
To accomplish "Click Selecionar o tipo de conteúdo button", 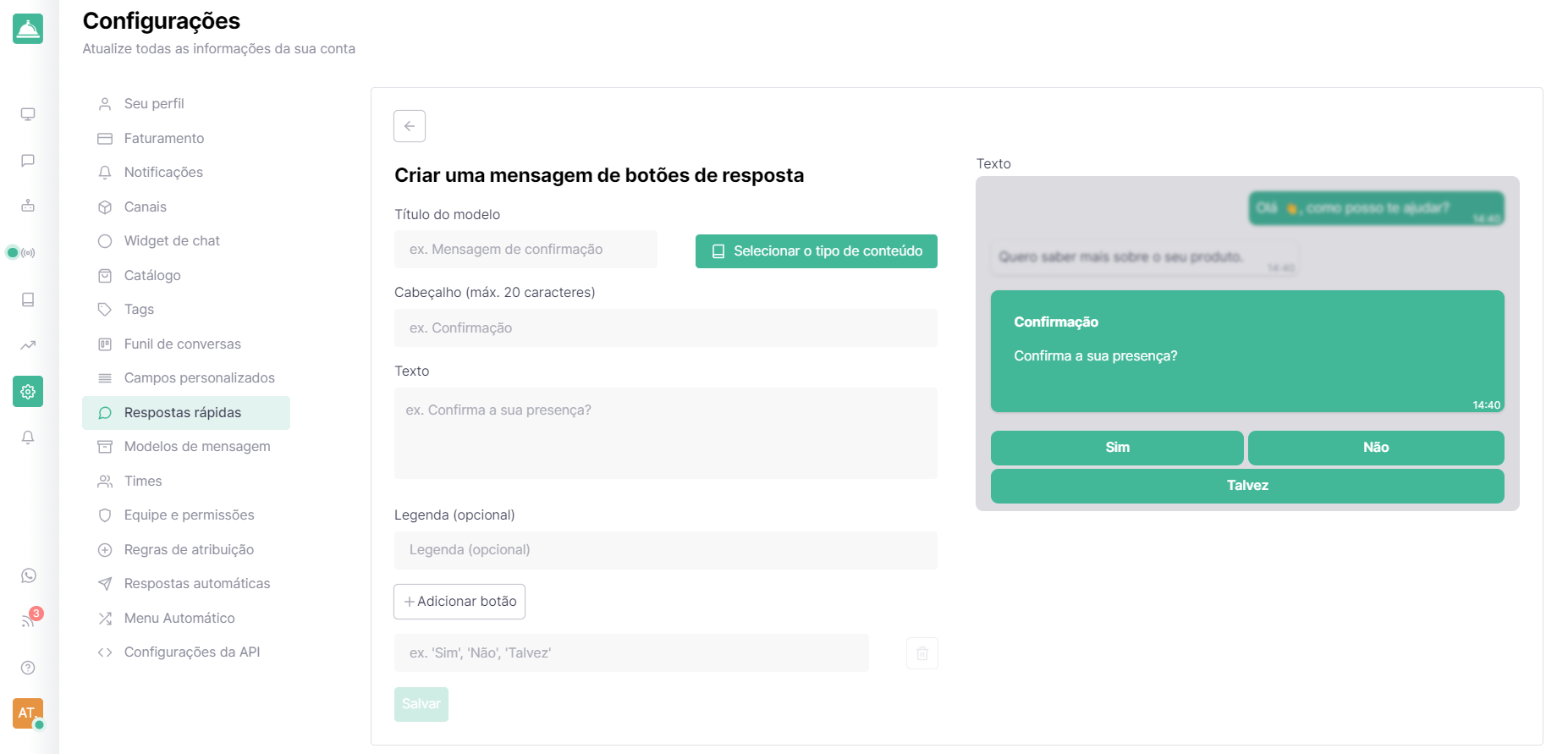I will point(817,251).
